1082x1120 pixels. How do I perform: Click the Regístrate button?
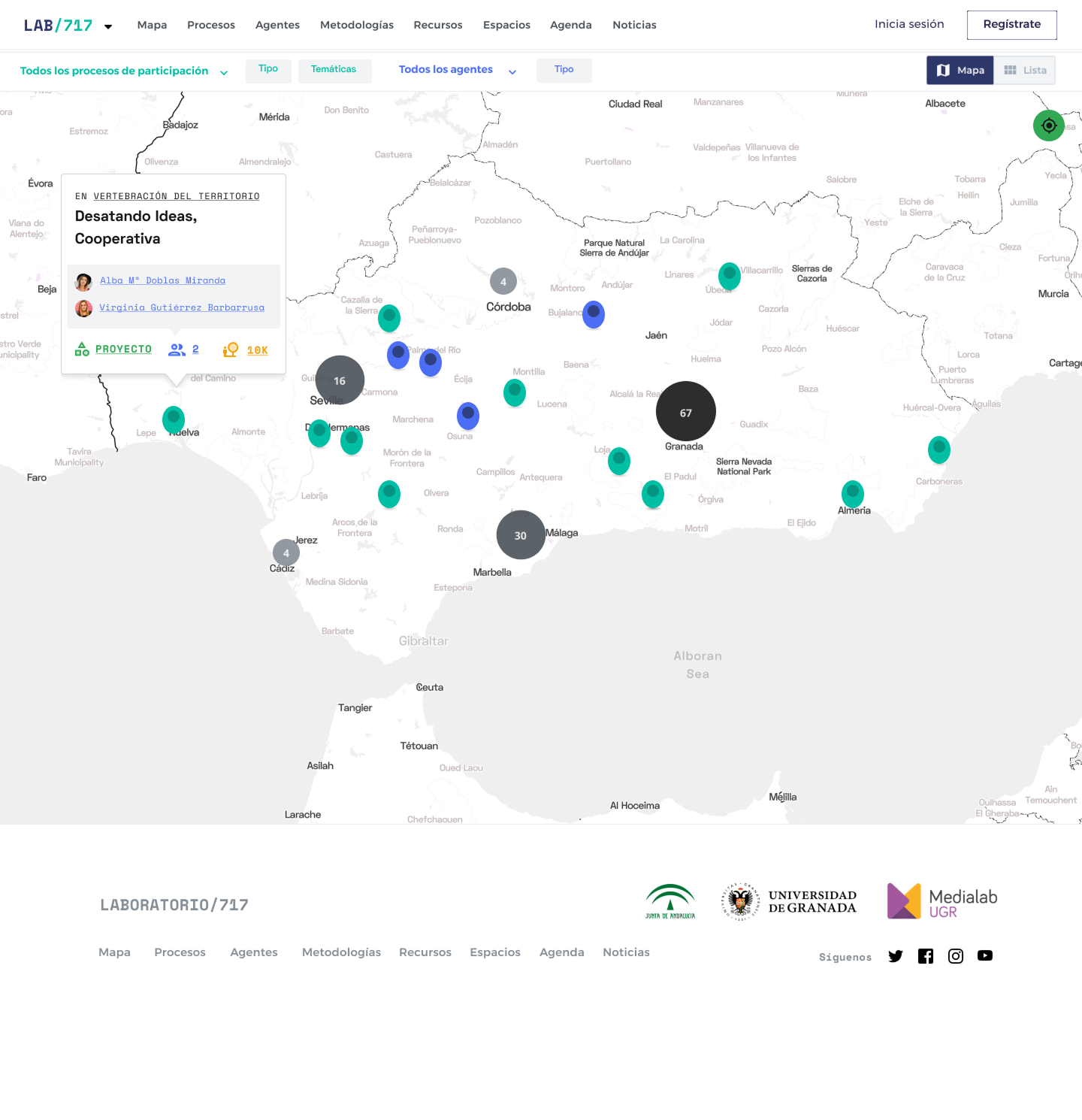[1011, 25]
